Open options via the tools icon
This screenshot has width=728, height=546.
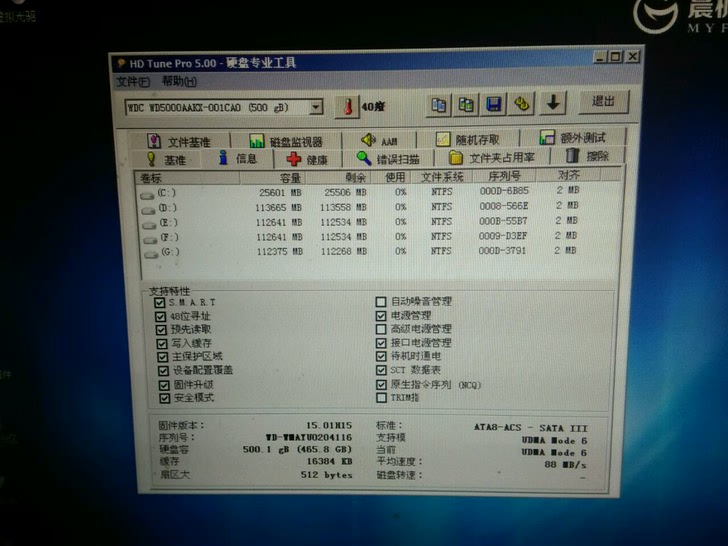point(522,104)
